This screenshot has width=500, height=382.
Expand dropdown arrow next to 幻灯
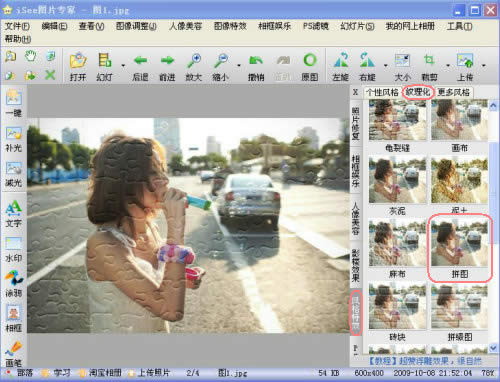[x=123, y=65]
